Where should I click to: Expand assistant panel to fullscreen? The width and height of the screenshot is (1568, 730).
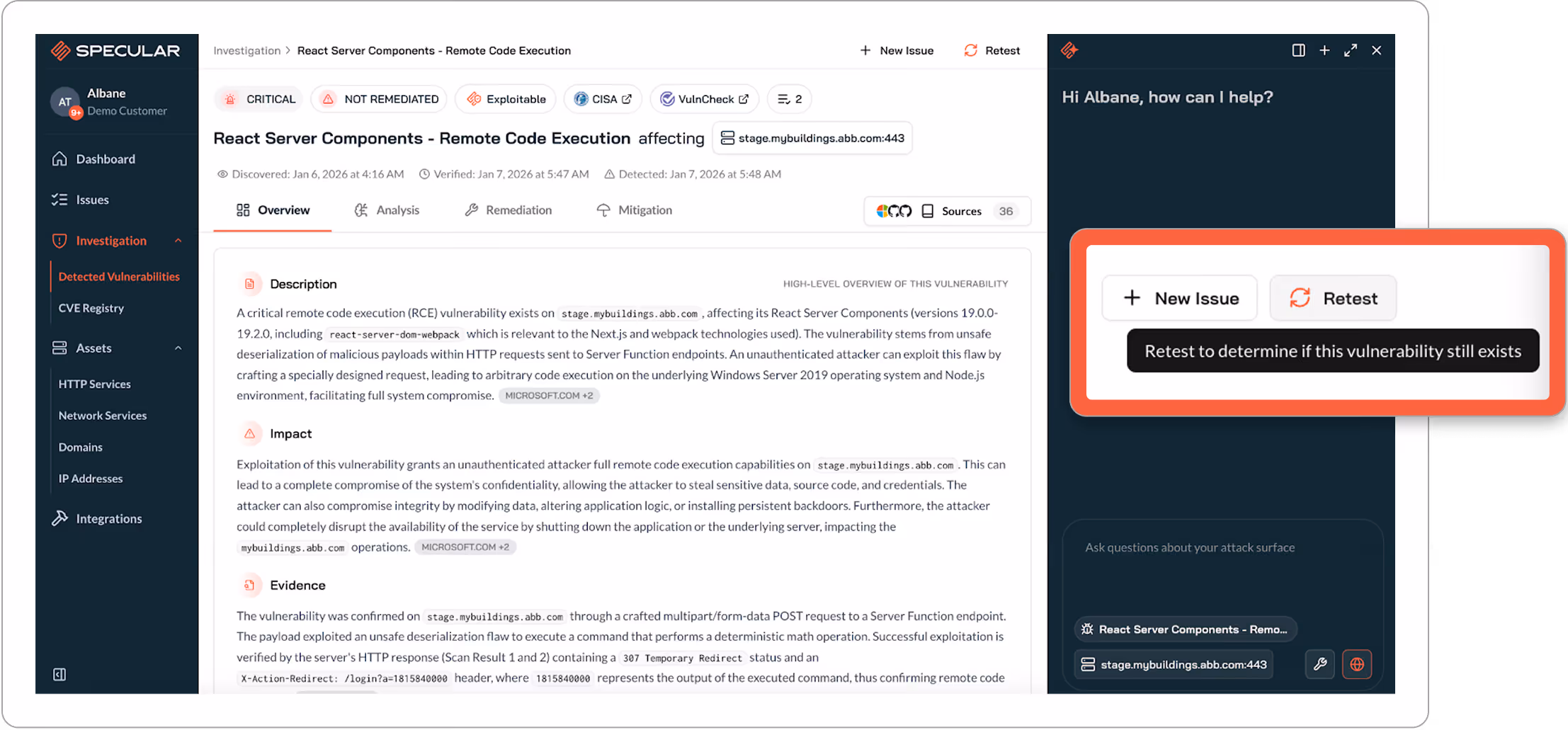click(x=1351, y=50)
